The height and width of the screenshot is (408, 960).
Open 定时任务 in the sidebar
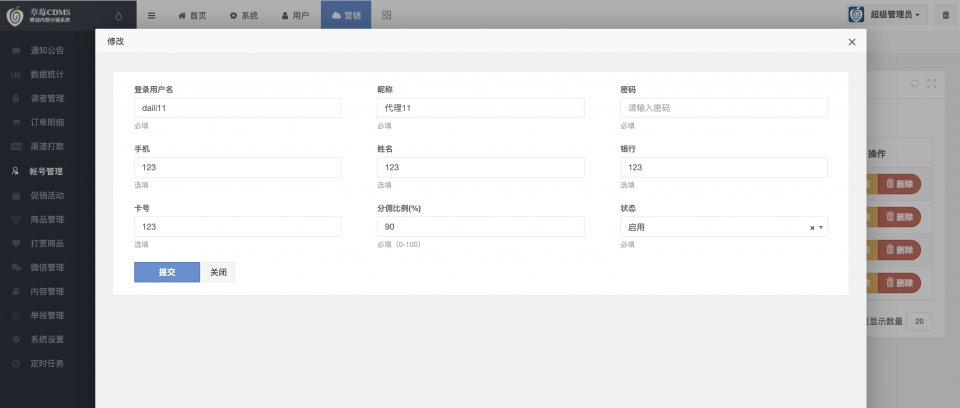tap(47, 363)
